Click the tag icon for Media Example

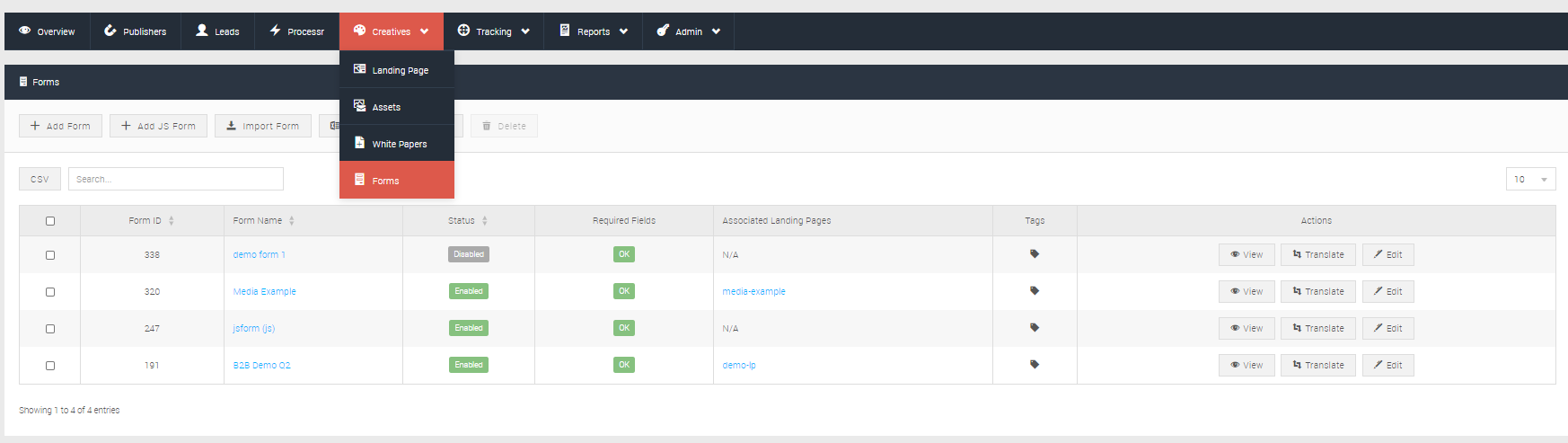(1035, 291)
